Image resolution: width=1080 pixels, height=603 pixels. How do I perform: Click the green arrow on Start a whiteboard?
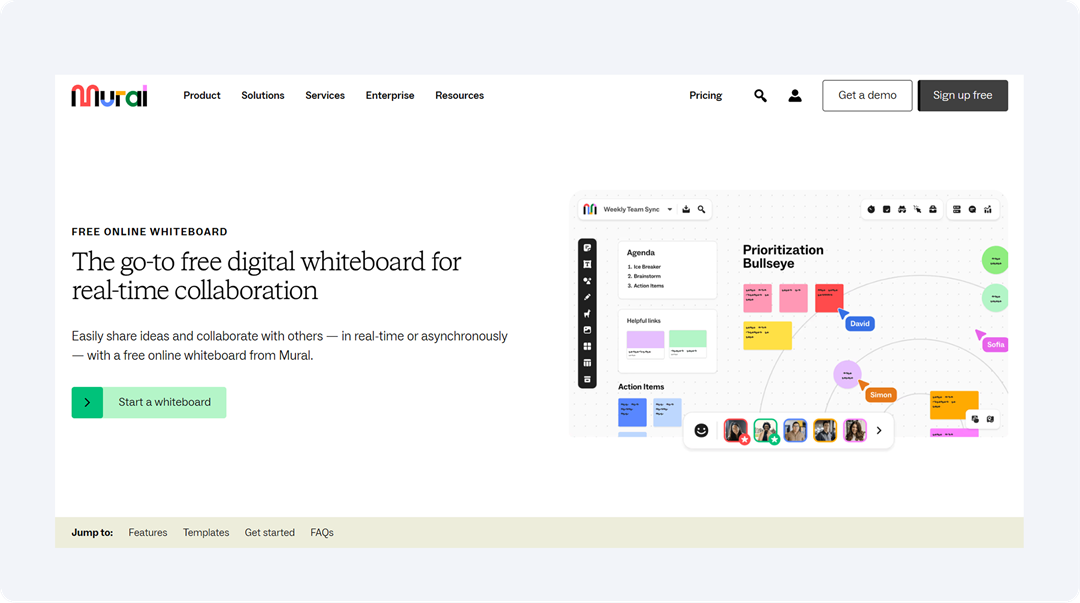click(87, 402)
